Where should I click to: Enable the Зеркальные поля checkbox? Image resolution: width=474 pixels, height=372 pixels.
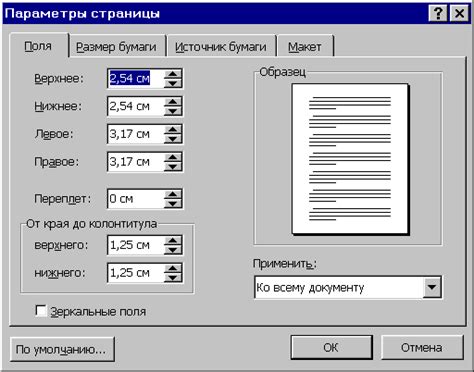tap(41, 311)
